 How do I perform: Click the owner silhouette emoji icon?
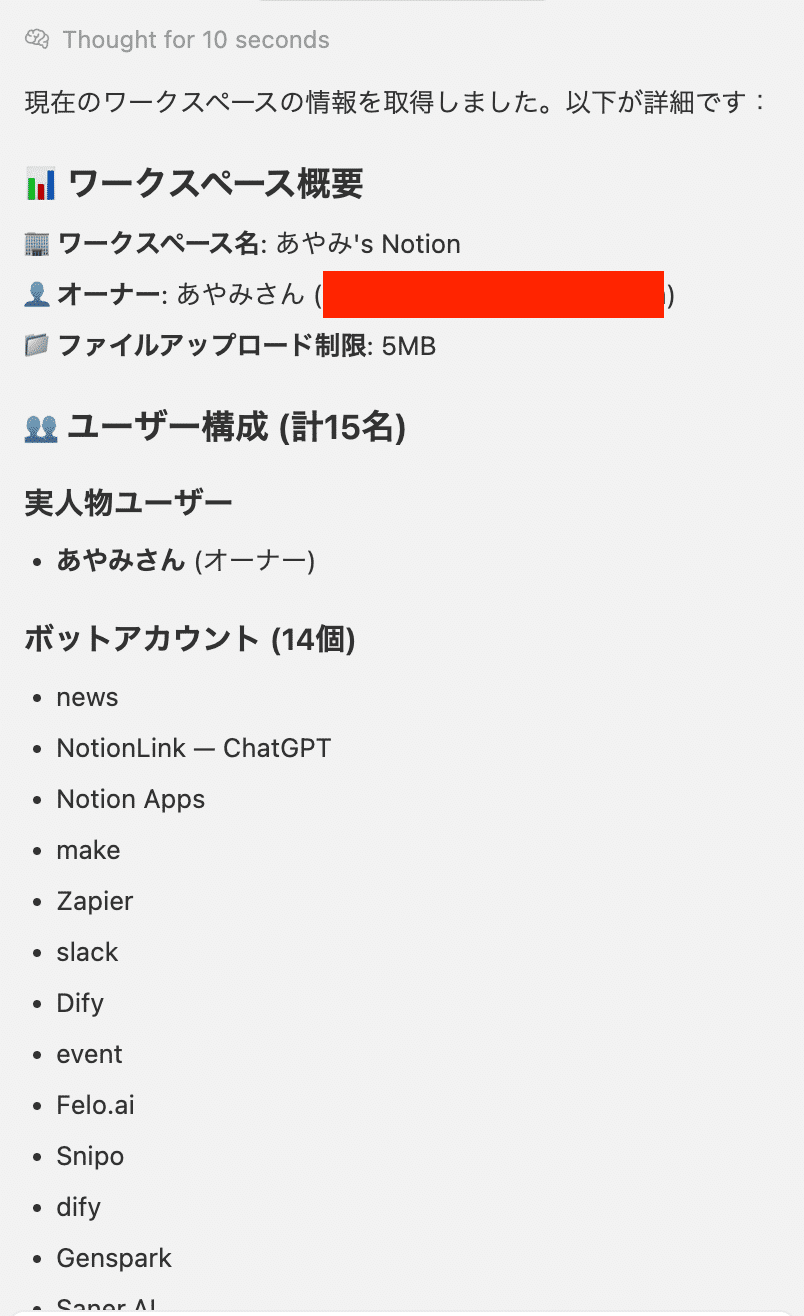36,295
